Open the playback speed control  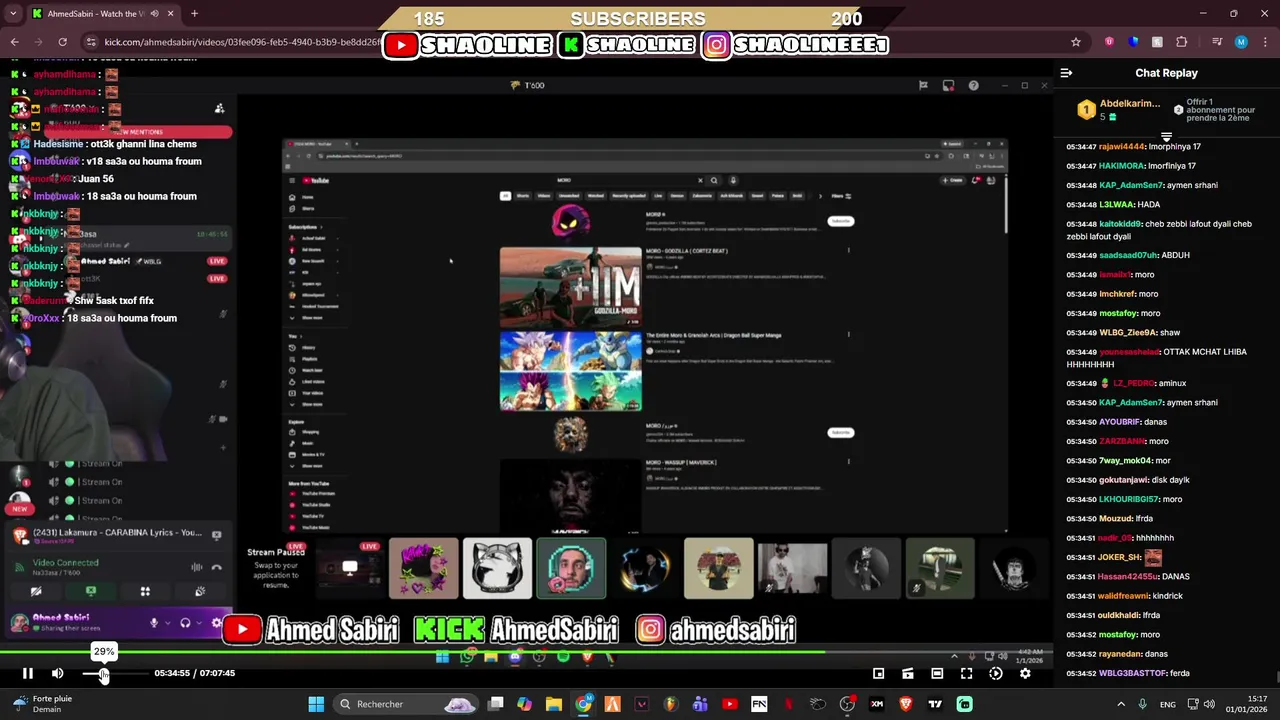pos(995,674)
